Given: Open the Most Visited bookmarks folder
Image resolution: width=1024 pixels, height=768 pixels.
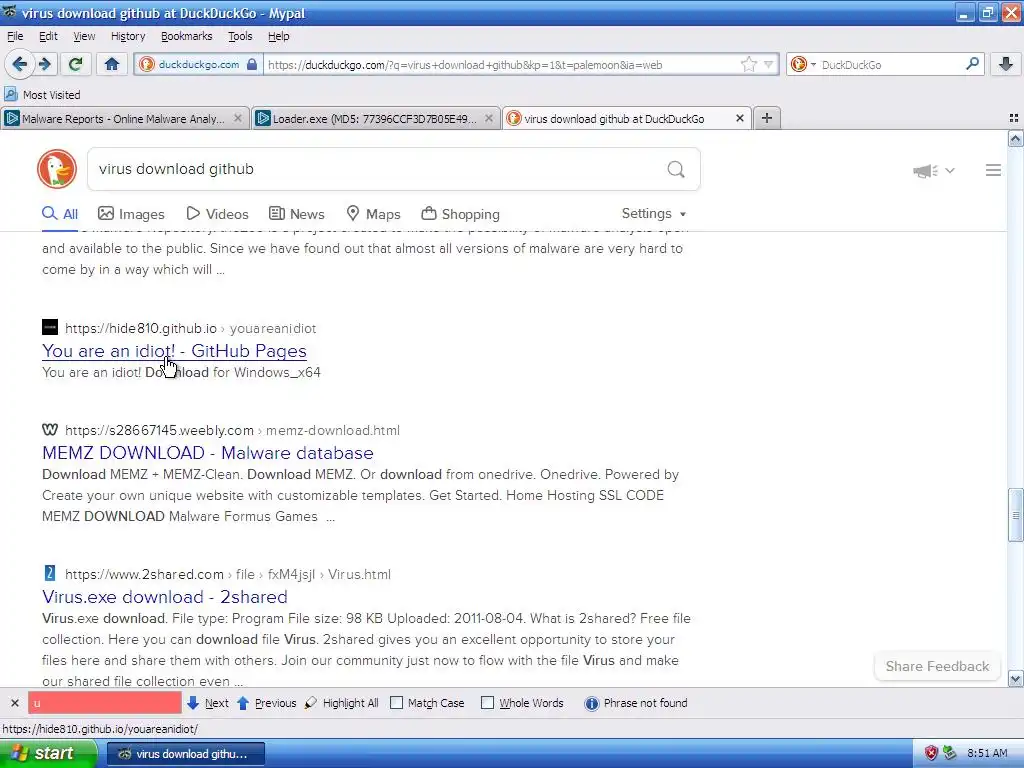Looking at the screenshot, I should (42, 95).
